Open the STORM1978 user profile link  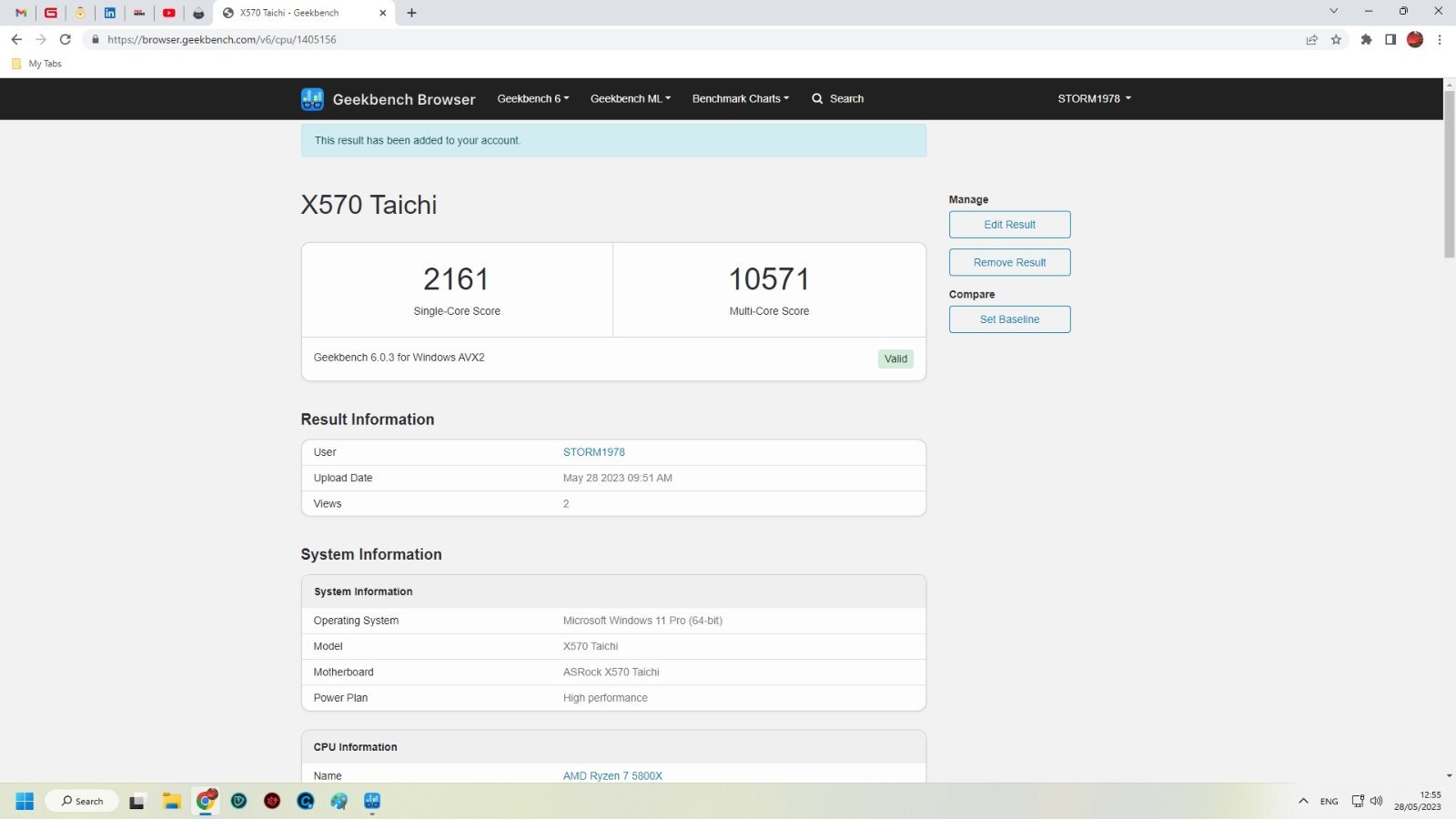click(x=593, y=452)
